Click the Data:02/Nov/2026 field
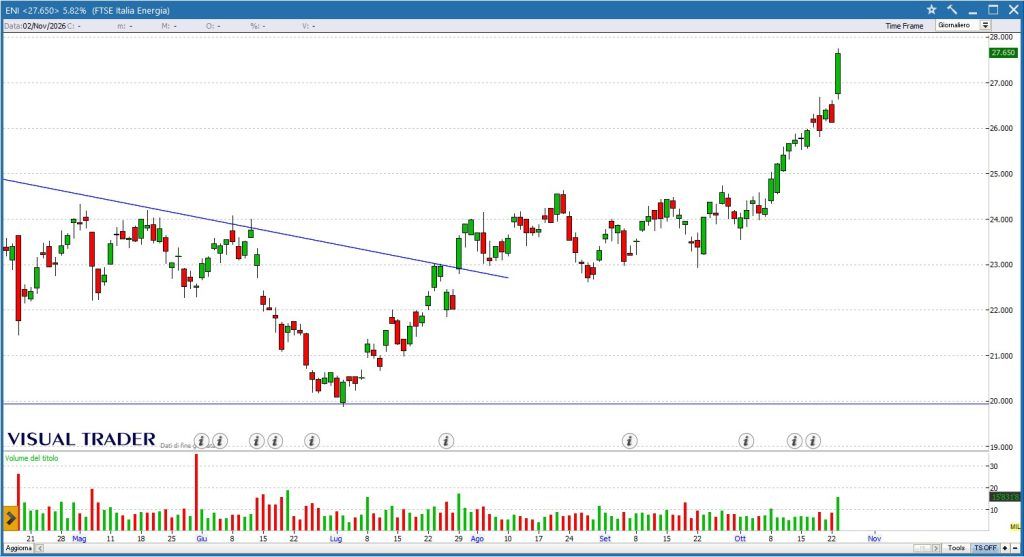Viewport: 1024px width, 557px height. [x=35, y=26]
